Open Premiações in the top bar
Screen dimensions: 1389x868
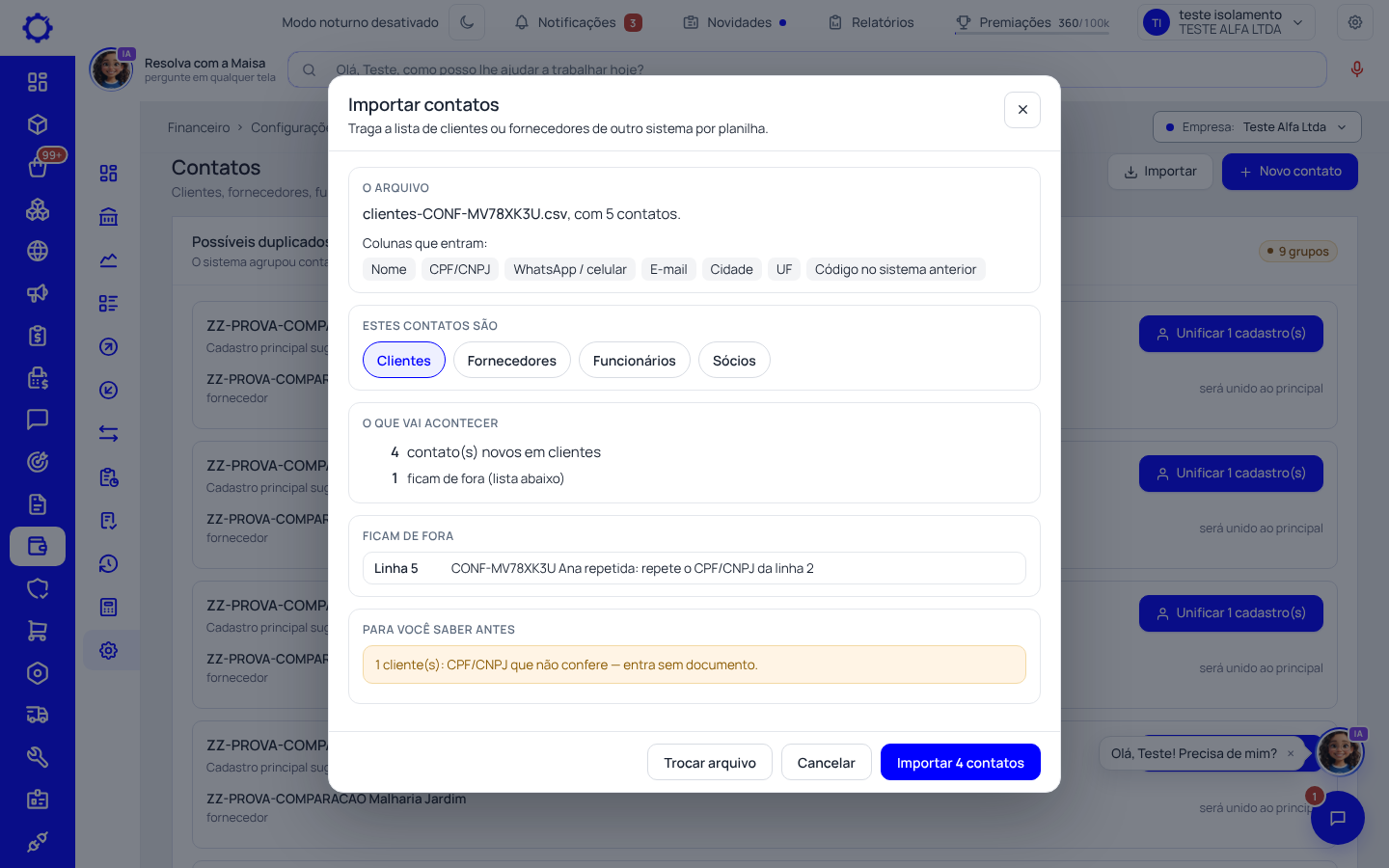click(x=1032, y=22)
